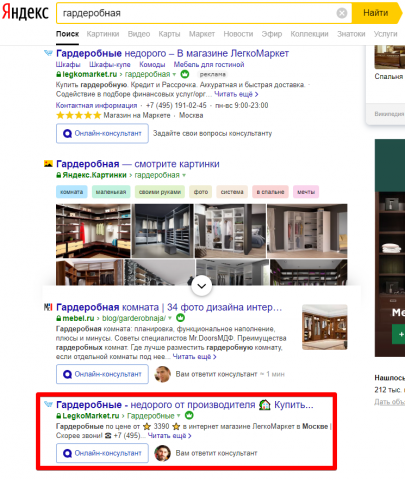The image size is (405, 480).
Task: Expand the mebel.ru blog/garderobnaja dropdown arrow
Action: [x=170, y=318]
